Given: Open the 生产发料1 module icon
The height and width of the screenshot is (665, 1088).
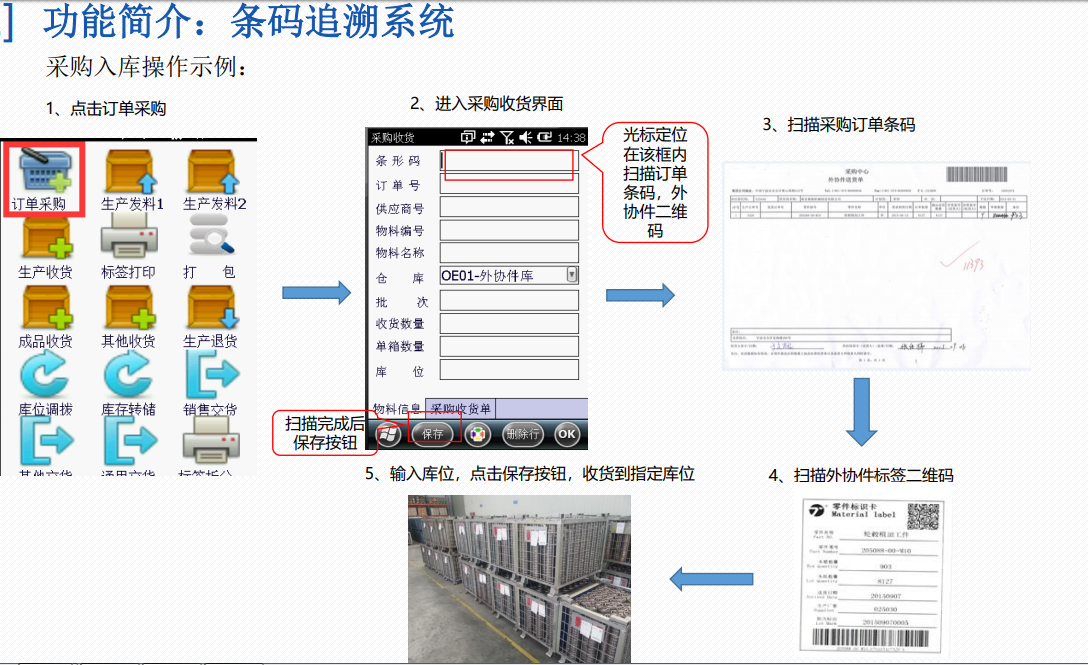Looking at the screenshot, I should (x=130, y=171).
